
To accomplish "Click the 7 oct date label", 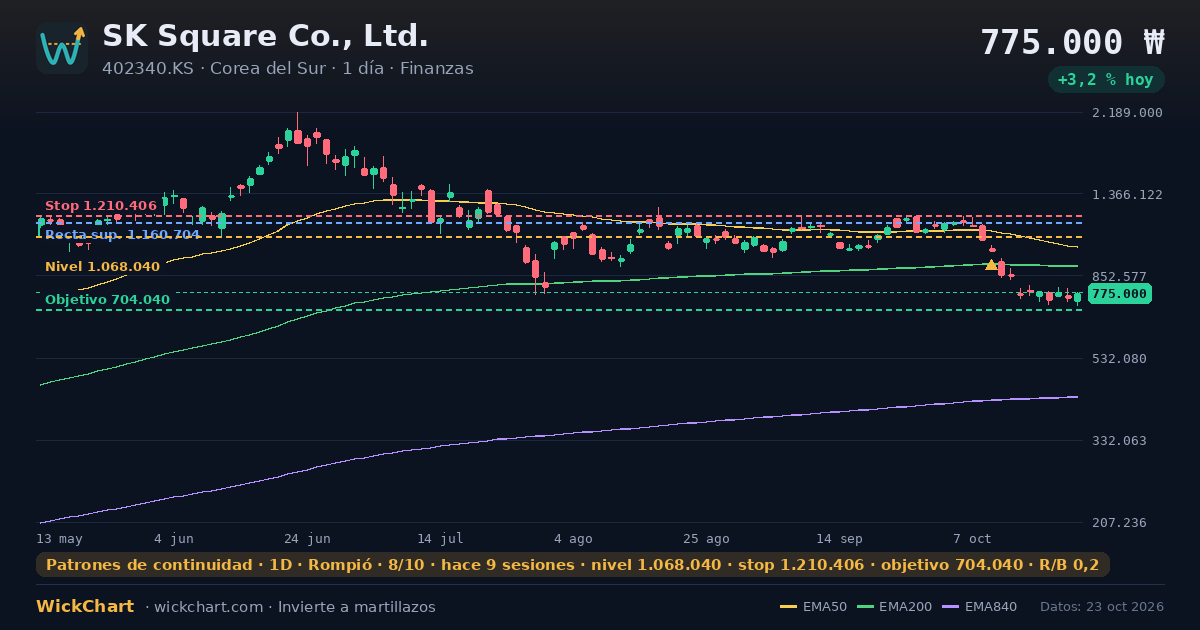I will [x=972, y=539].
